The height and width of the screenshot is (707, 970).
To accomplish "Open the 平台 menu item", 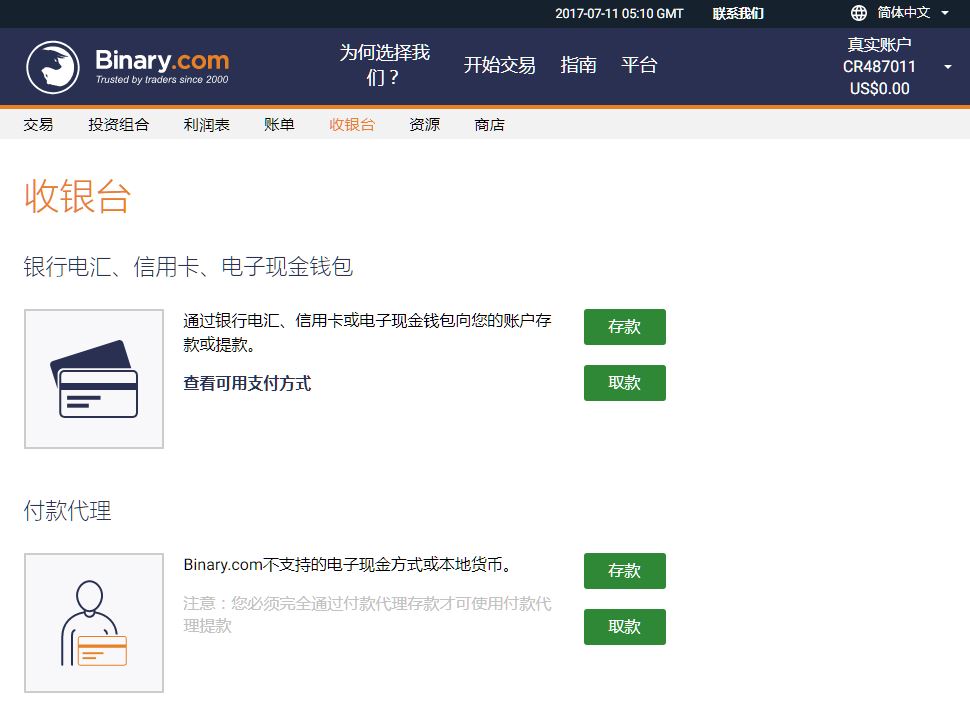I will 639,65.
